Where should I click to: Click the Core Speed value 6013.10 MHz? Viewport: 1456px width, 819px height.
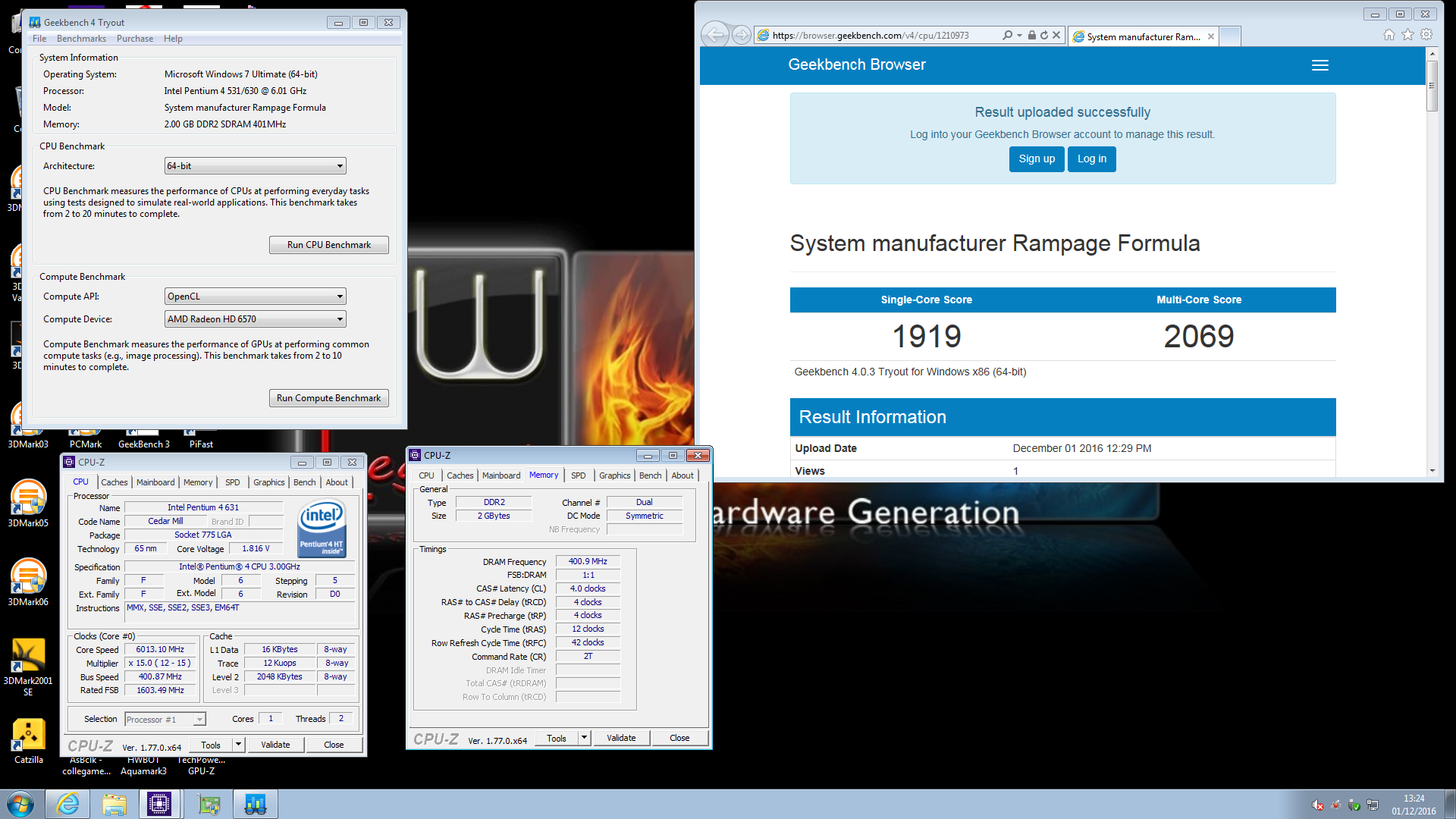(160, 650)
